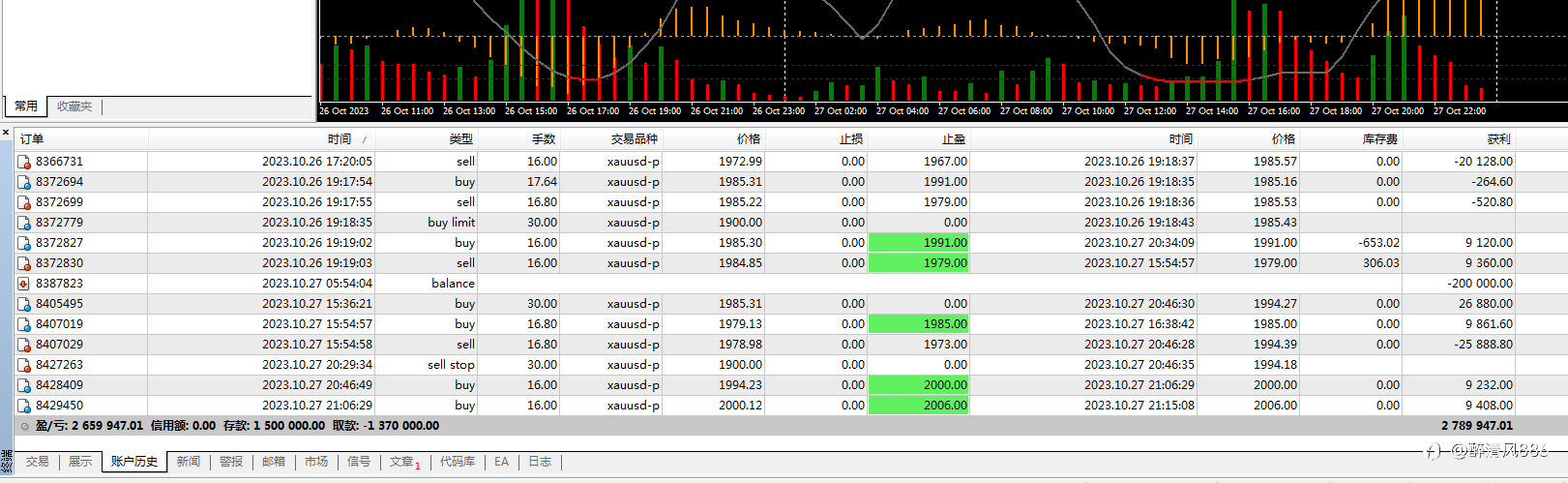Click the lot size 17.64
This screenshot has height=483, width=1568.
542,182
